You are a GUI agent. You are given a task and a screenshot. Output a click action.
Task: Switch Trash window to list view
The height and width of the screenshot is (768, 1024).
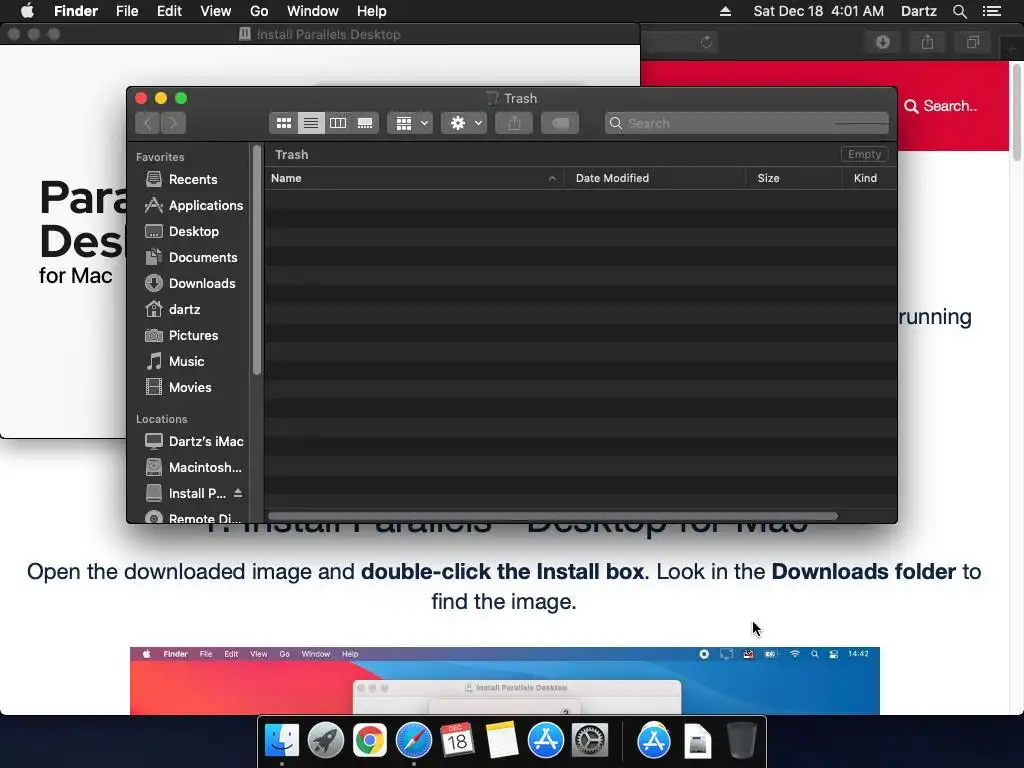coord(311,123)
